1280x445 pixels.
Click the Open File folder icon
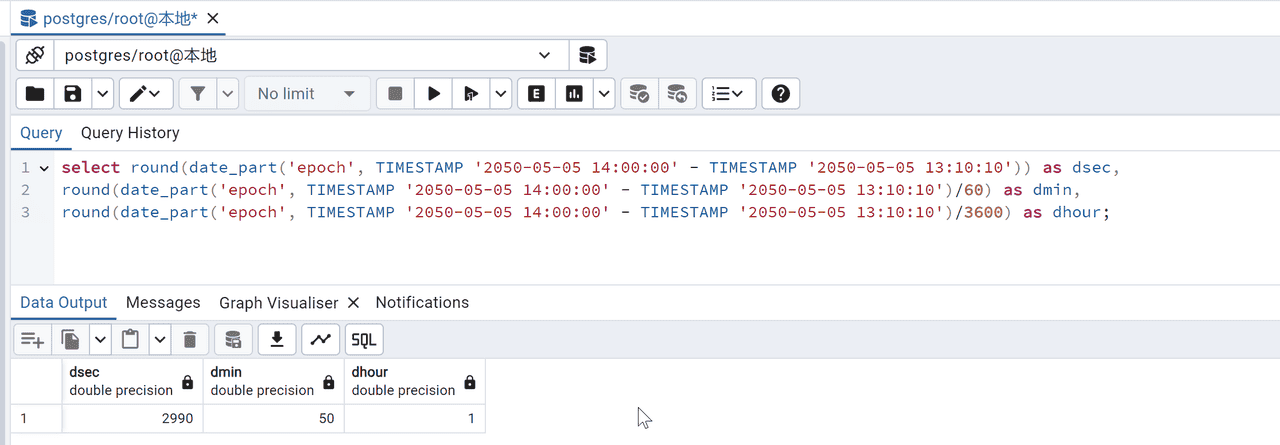35,94
